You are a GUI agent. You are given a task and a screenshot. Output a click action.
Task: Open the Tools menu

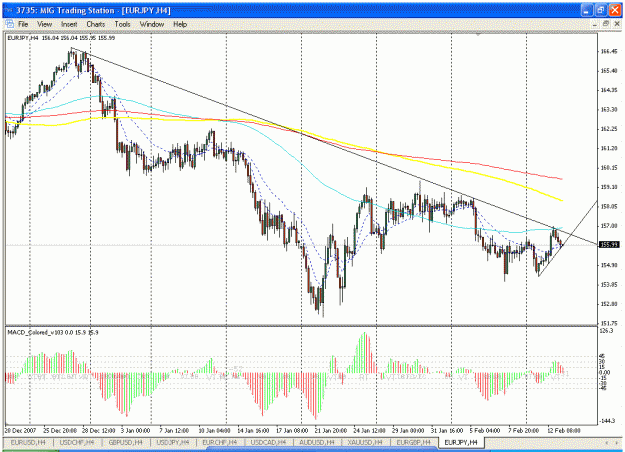point(122,24)
